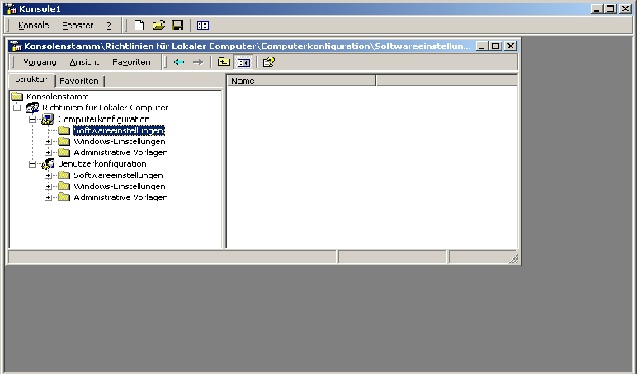637x374 pixels.
Task: Expand Windows-Einstellungen under Computerkonfiguration
Action: (x=48, y=142)
